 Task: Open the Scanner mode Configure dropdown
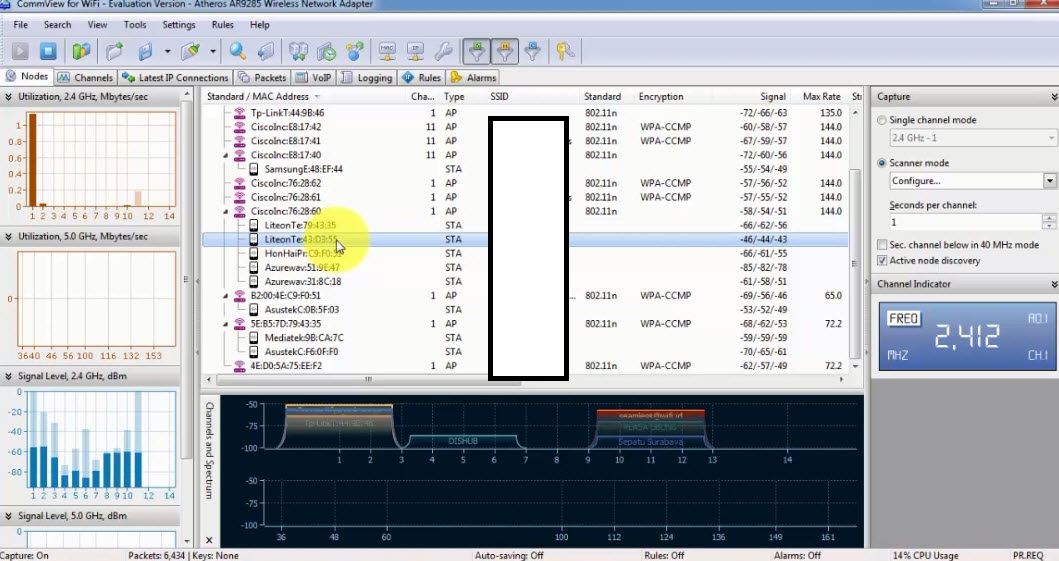point(1050,181)
